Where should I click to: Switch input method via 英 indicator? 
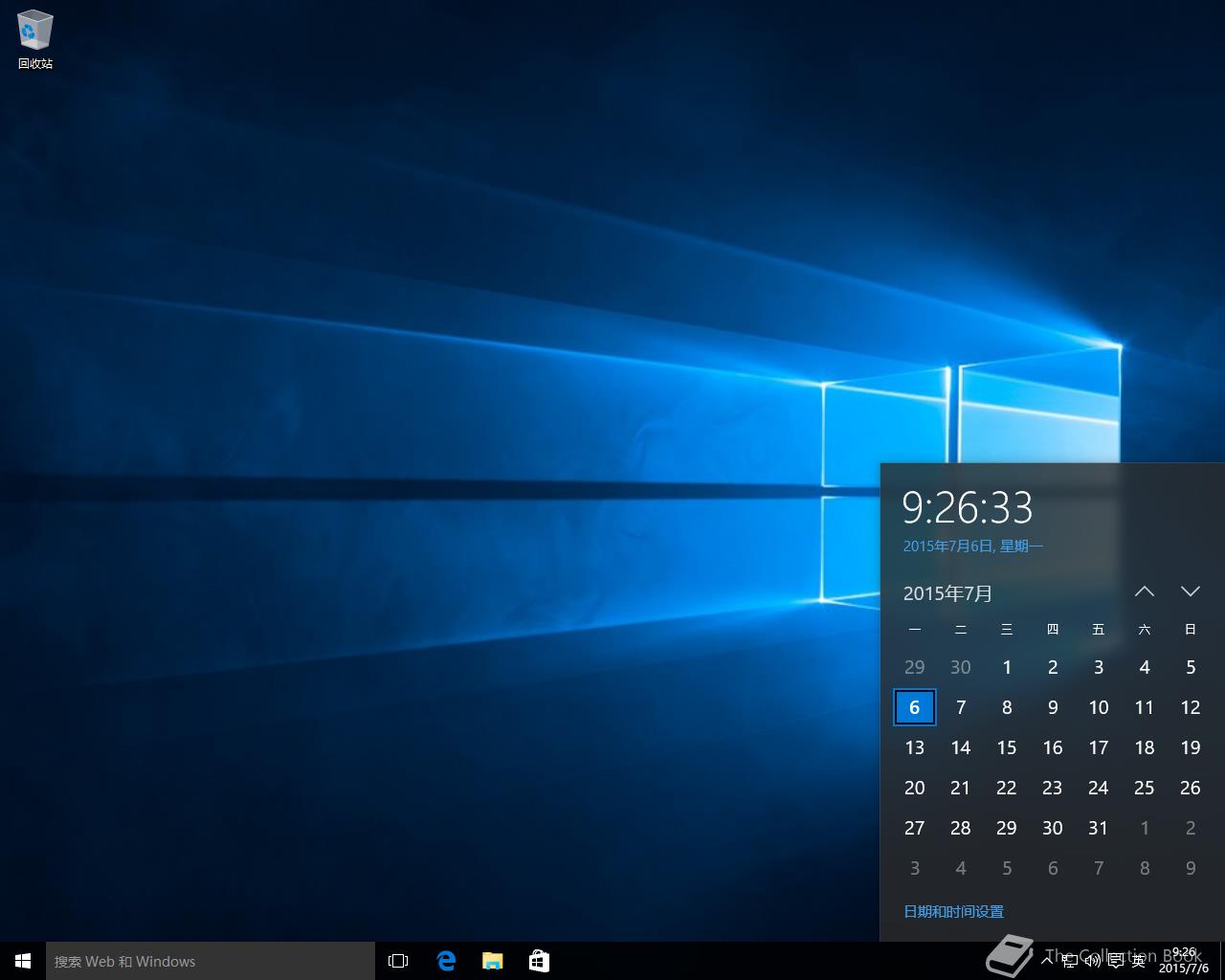click(x=1139, y=961)
